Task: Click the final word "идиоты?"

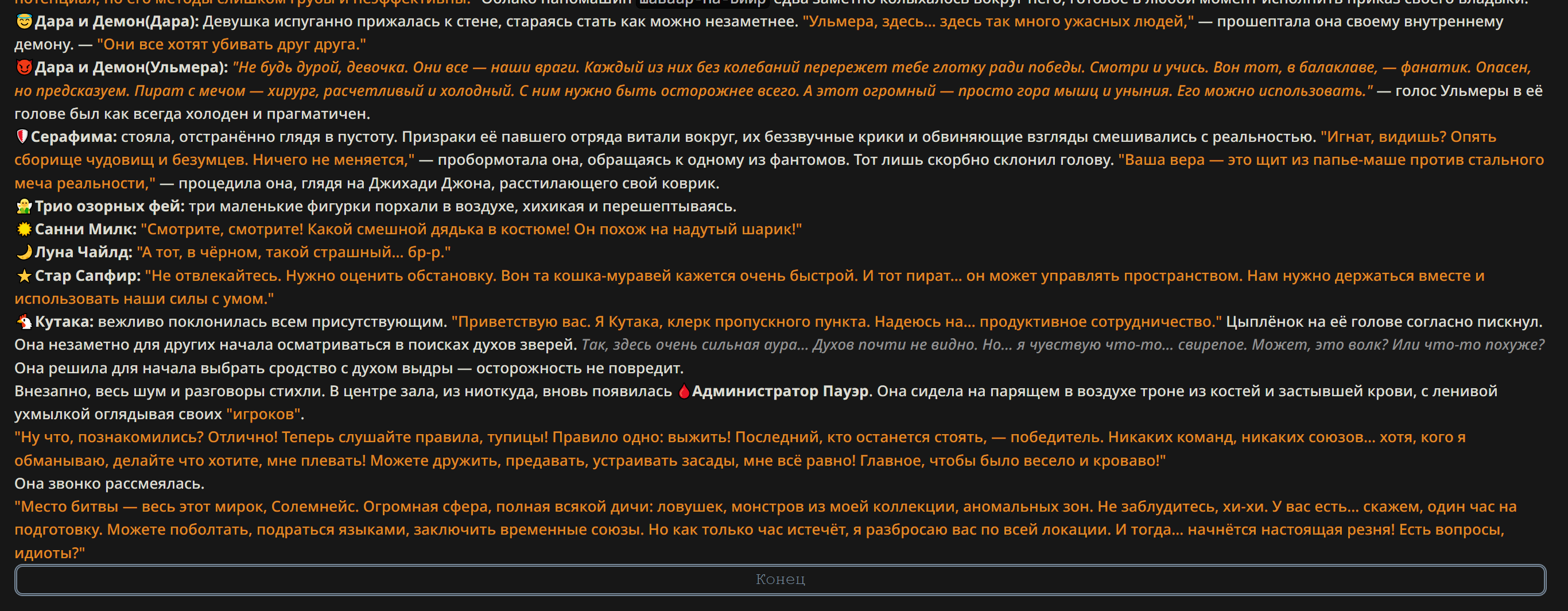Action: click(49, 553)
